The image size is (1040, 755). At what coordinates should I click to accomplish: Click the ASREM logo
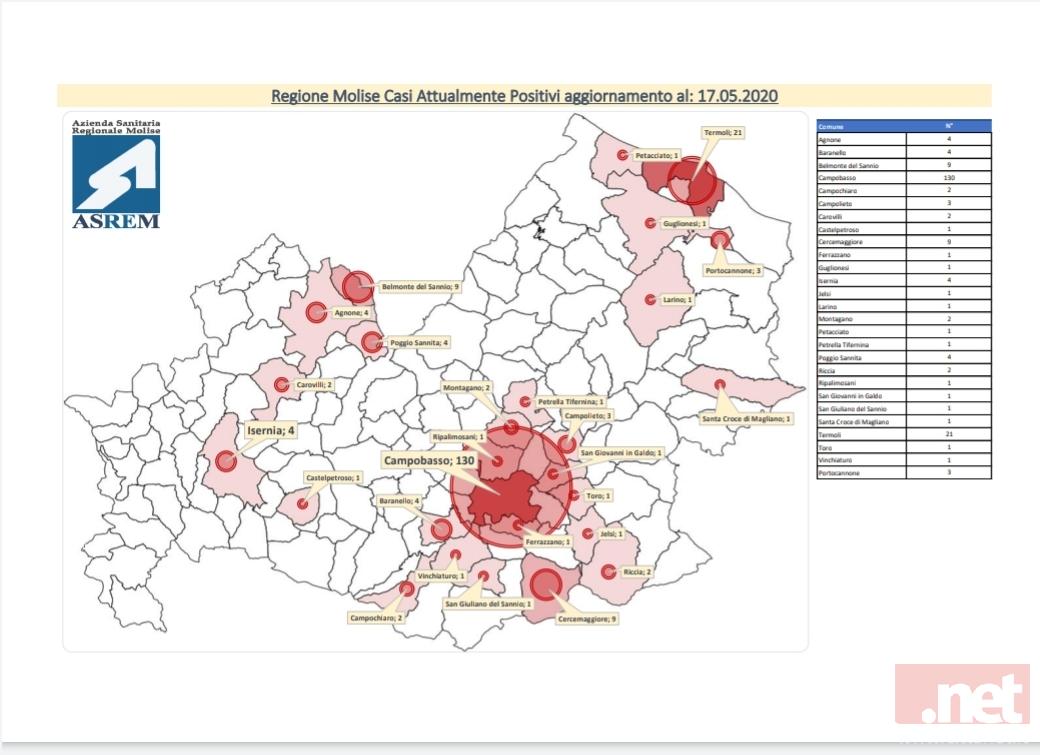[x=115, y=175]
